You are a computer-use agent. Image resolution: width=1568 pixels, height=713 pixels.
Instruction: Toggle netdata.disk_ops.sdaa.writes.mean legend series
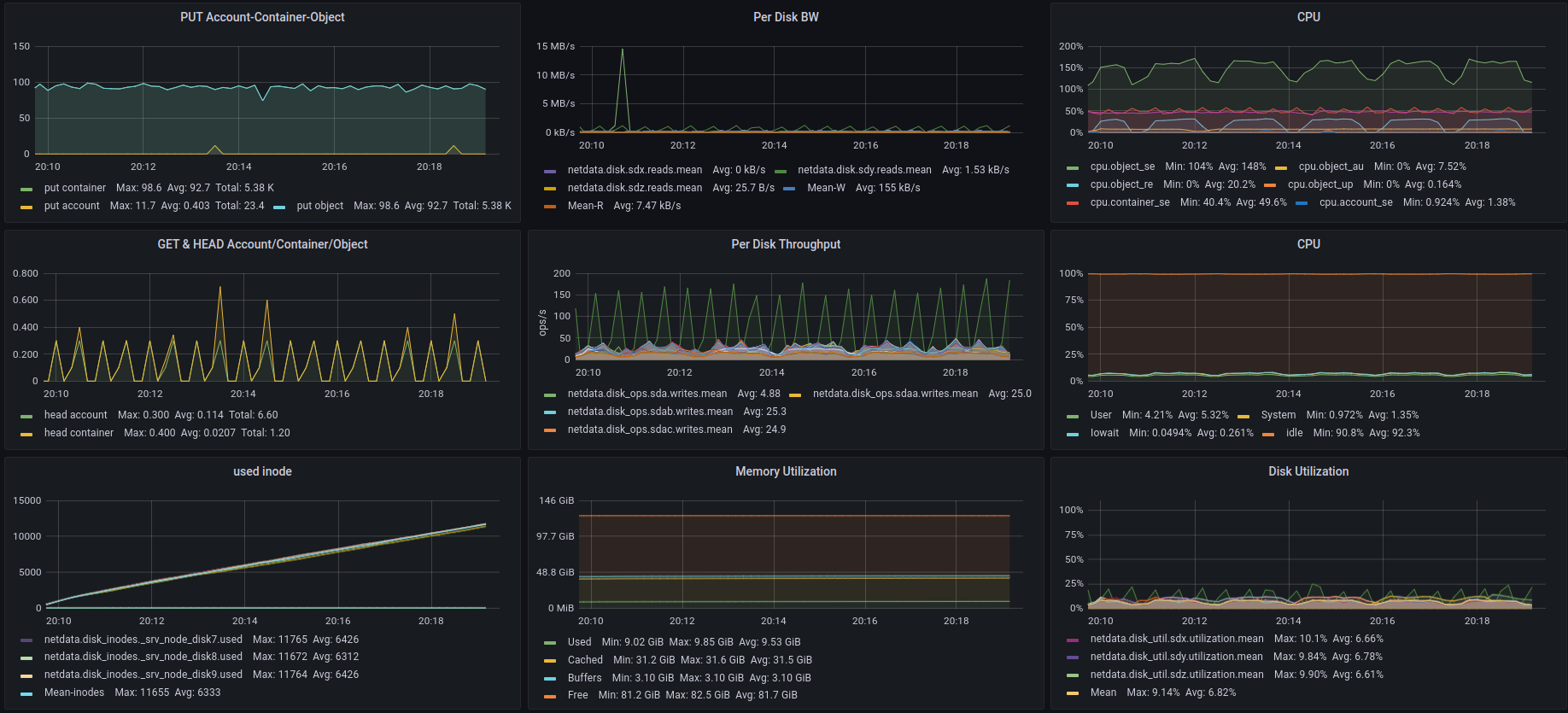click(895, 394)
